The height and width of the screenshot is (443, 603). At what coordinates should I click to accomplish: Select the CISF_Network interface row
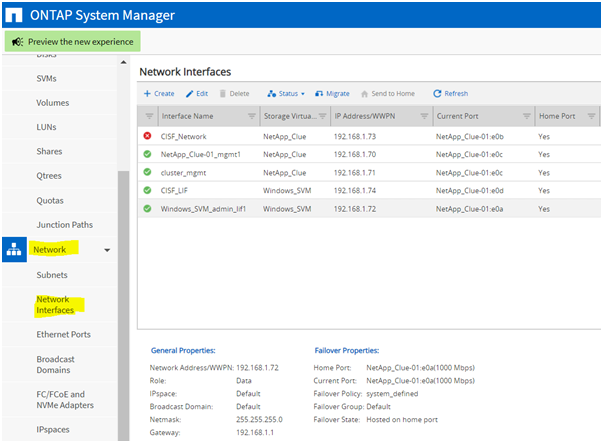pyautogui.click(x=369, y=136)
